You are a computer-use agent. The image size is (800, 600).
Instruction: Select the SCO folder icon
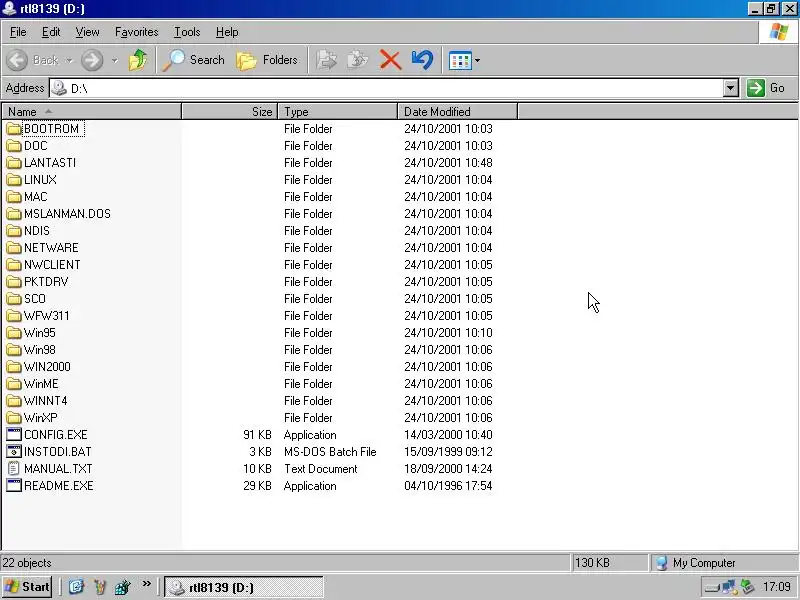point(14,299)
